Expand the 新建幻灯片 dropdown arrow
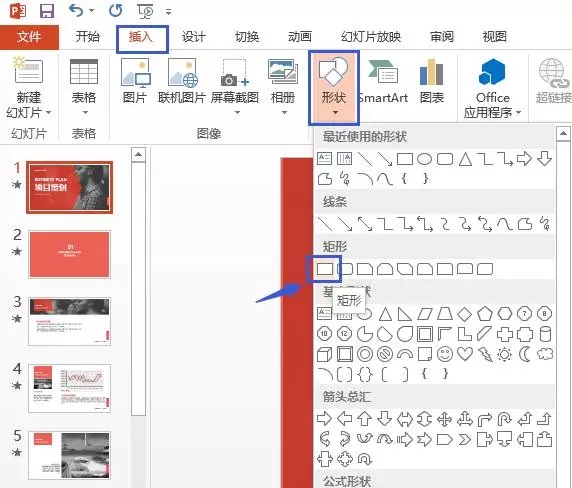 tap(49, 112)
